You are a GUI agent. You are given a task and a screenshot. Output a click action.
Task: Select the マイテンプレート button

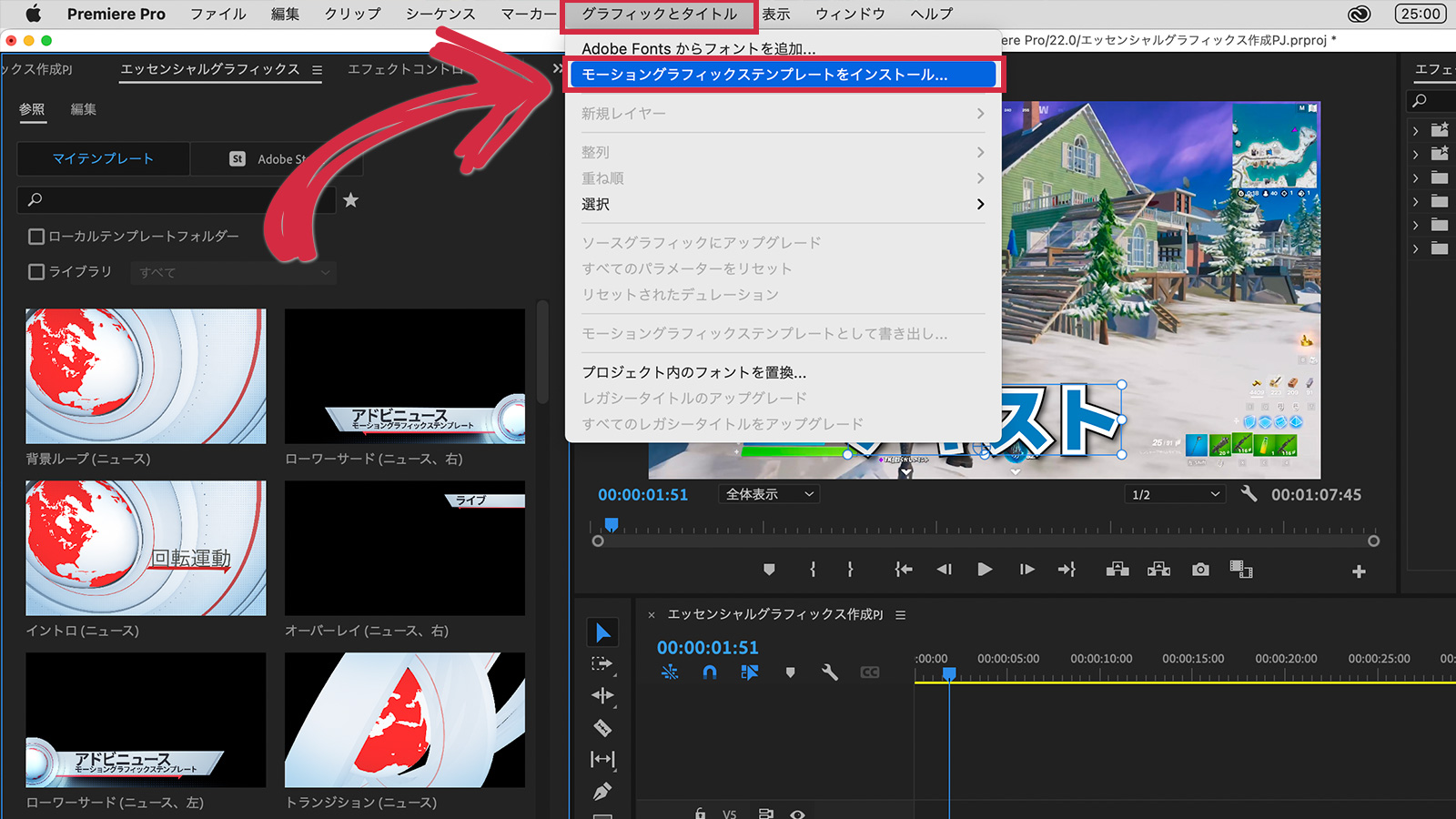(103, 158)
